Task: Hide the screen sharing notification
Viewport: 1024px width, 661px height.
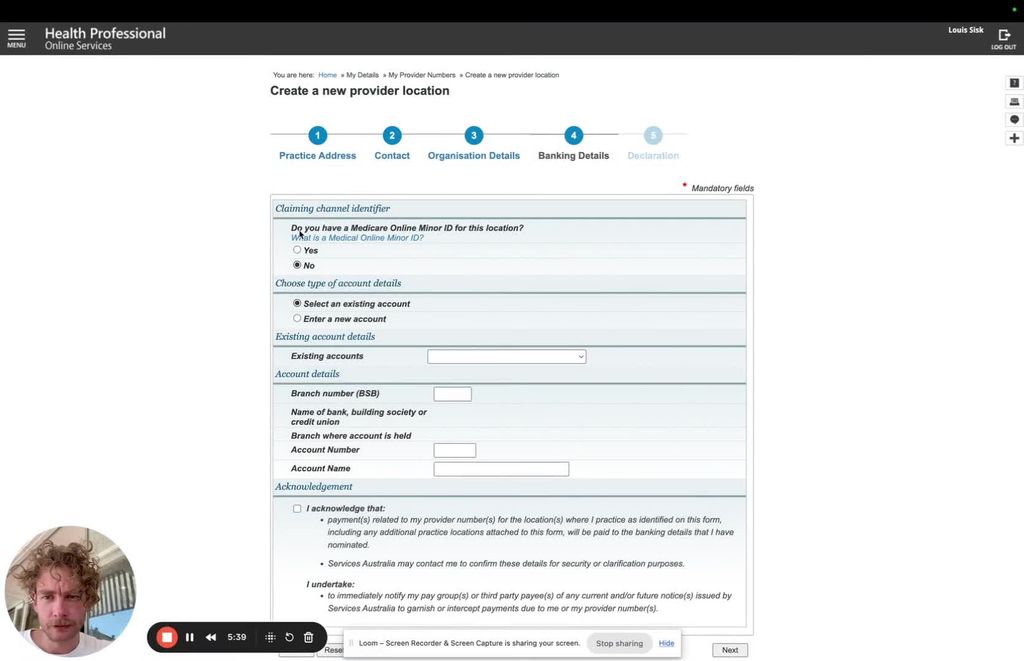Action: click(x=666, y=643)
